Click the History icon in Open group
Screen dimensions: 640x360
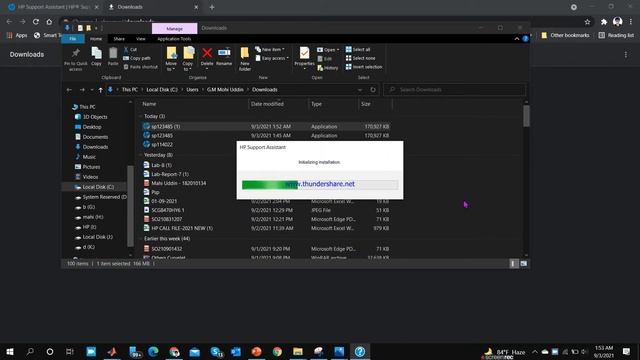coord(328,68)
